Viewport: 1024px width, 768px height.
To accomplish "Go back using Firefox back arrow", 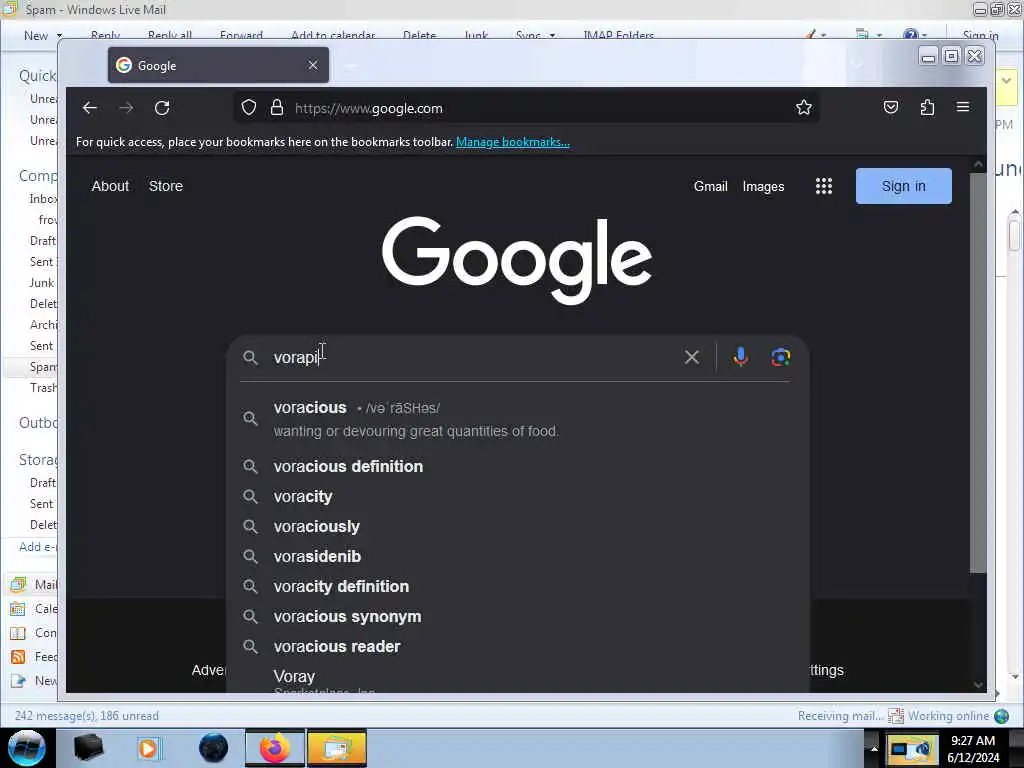I will click(90, 108).
